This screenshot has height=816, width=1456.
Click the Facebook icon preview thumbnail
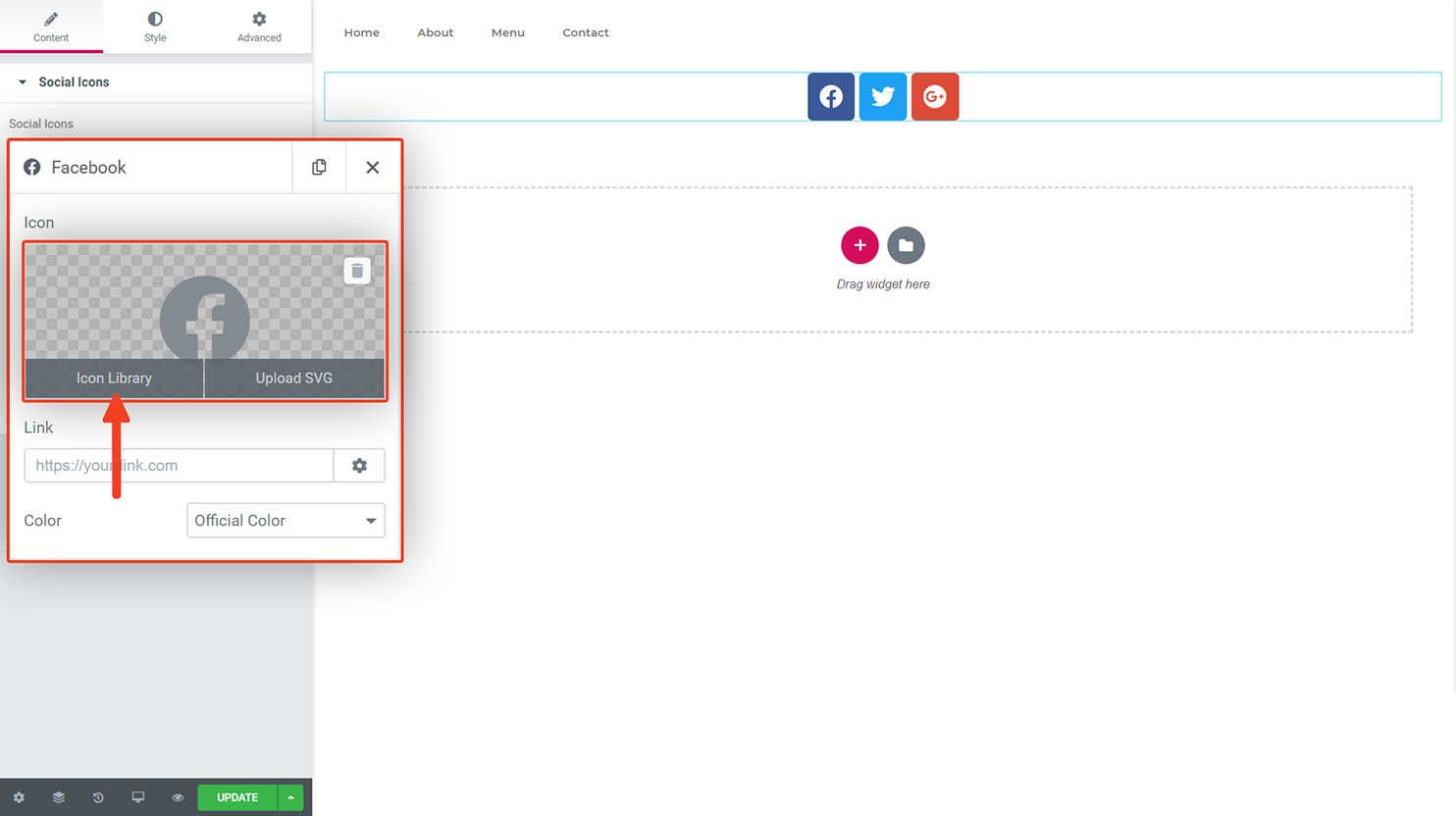[x=205, y=319]
